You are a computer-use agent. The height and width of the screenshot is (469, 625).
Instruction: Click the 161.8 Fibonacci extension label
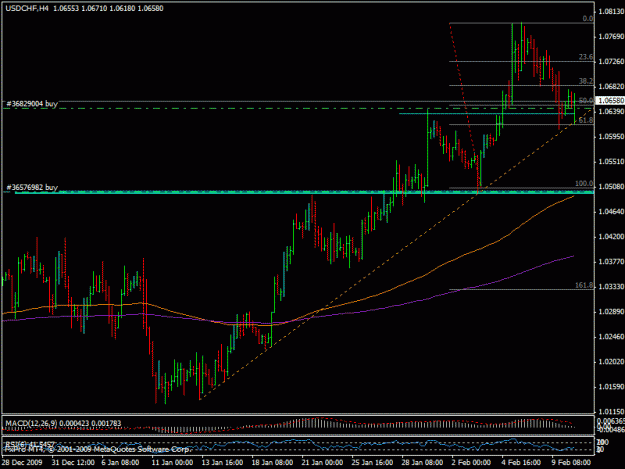click(x=584, y=285)
